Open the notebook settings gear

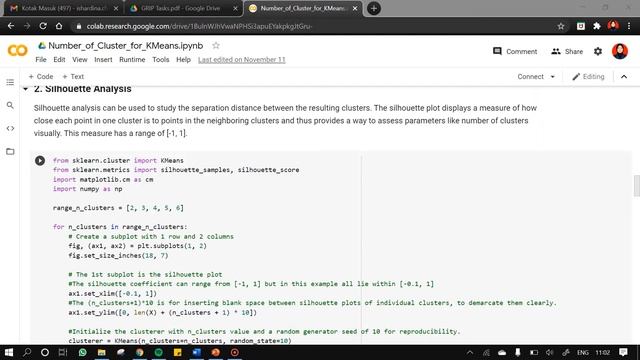(x=598, y=51)
